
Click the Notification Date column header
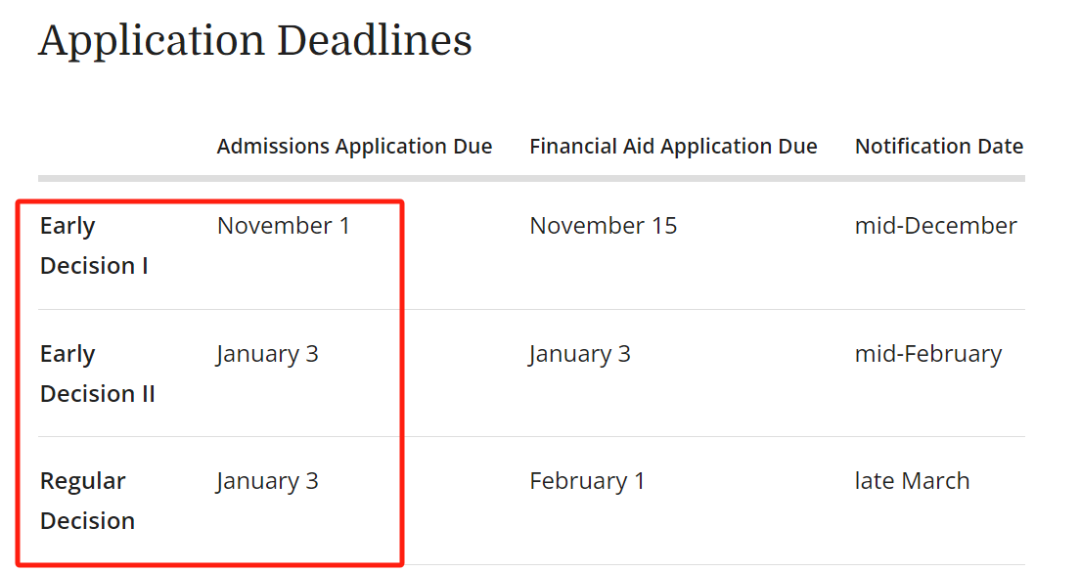point(939,146)
